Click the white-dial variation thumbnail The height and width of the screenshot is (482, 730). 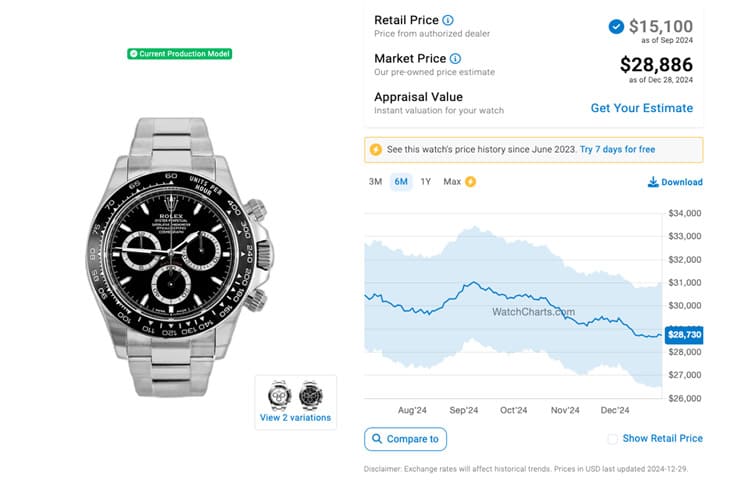click(281, 395)
